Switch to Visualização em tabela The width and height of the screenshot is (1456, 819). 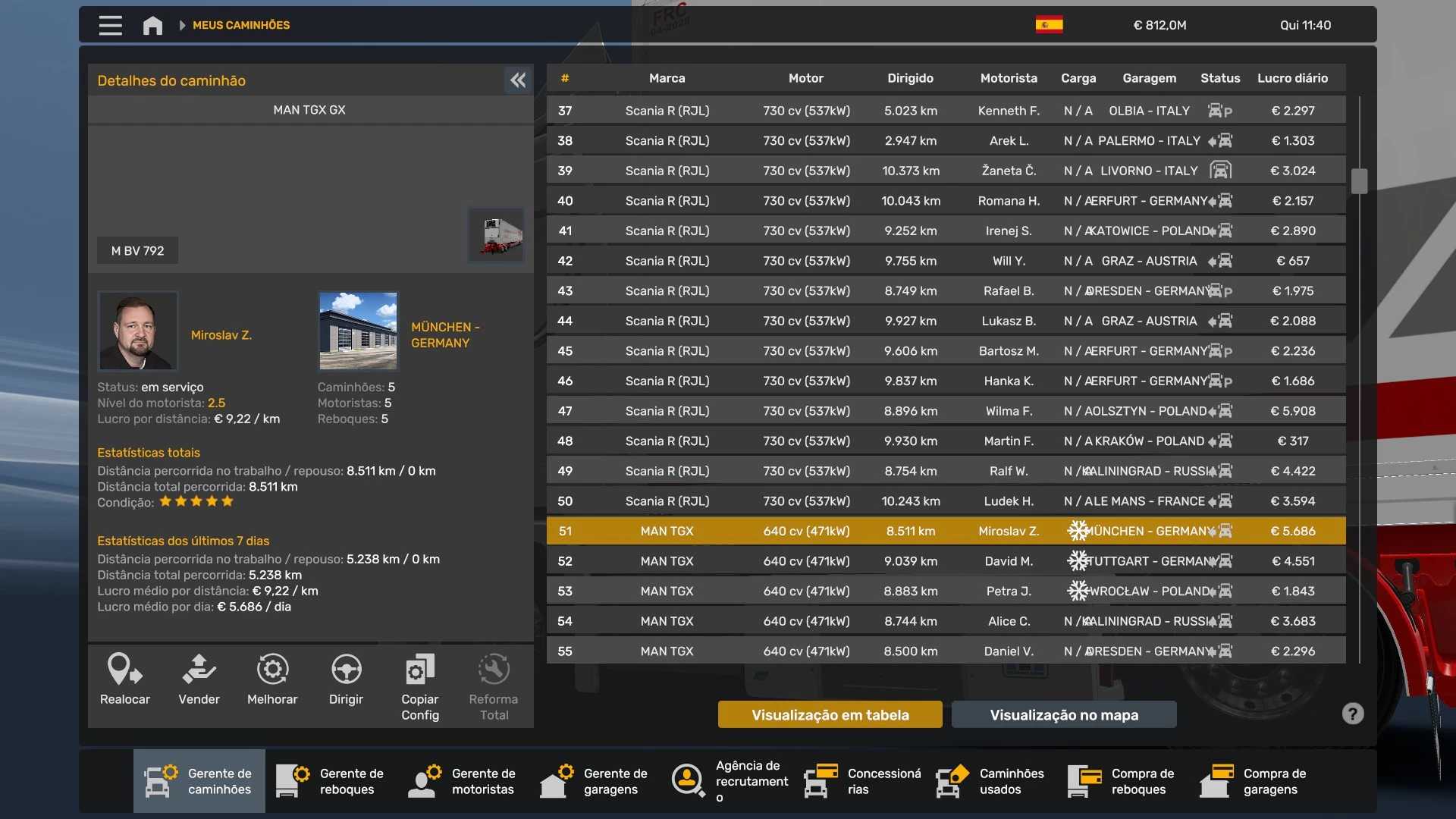(x=830, y=714)
